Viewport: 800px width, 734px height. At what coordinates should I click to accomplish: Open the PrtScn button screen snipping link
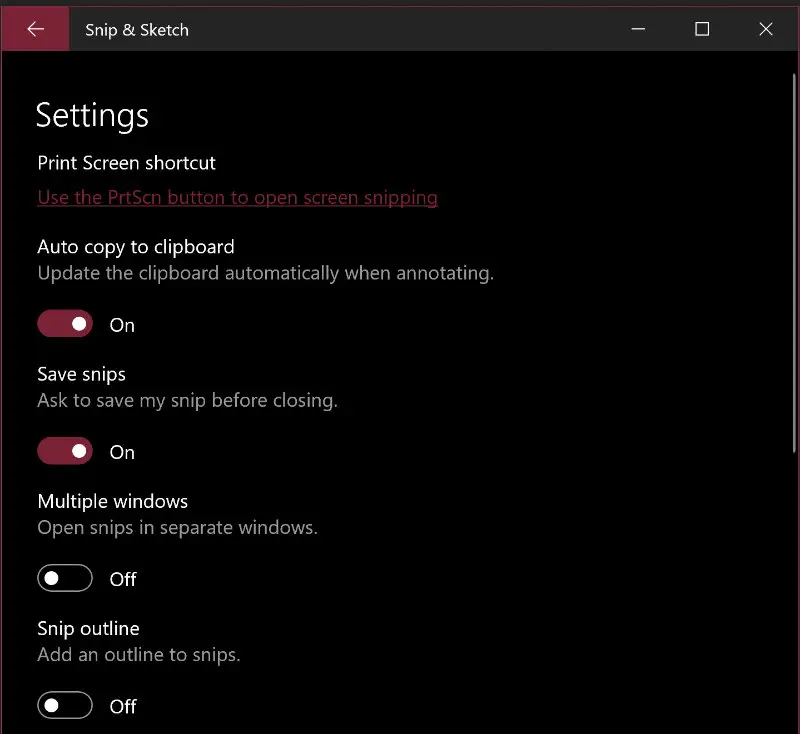237,197
